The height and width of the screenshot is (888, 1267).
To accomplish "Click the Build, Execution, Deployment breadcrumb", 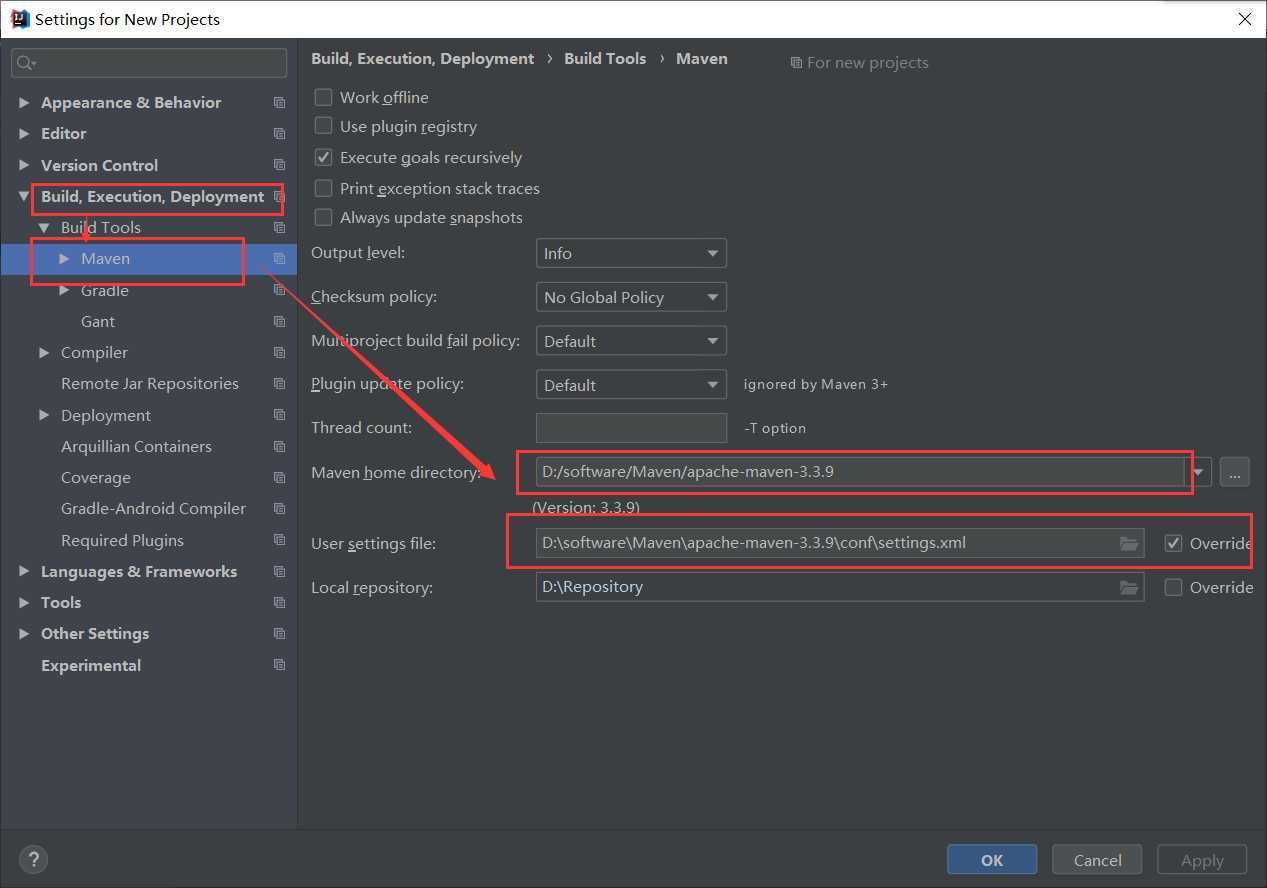I will (x=422, y=58).
